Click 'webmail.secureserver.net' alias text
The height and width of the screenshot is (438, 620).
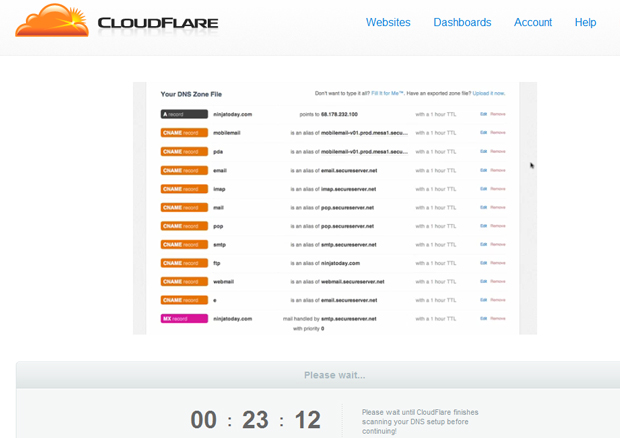pos(353,281)
